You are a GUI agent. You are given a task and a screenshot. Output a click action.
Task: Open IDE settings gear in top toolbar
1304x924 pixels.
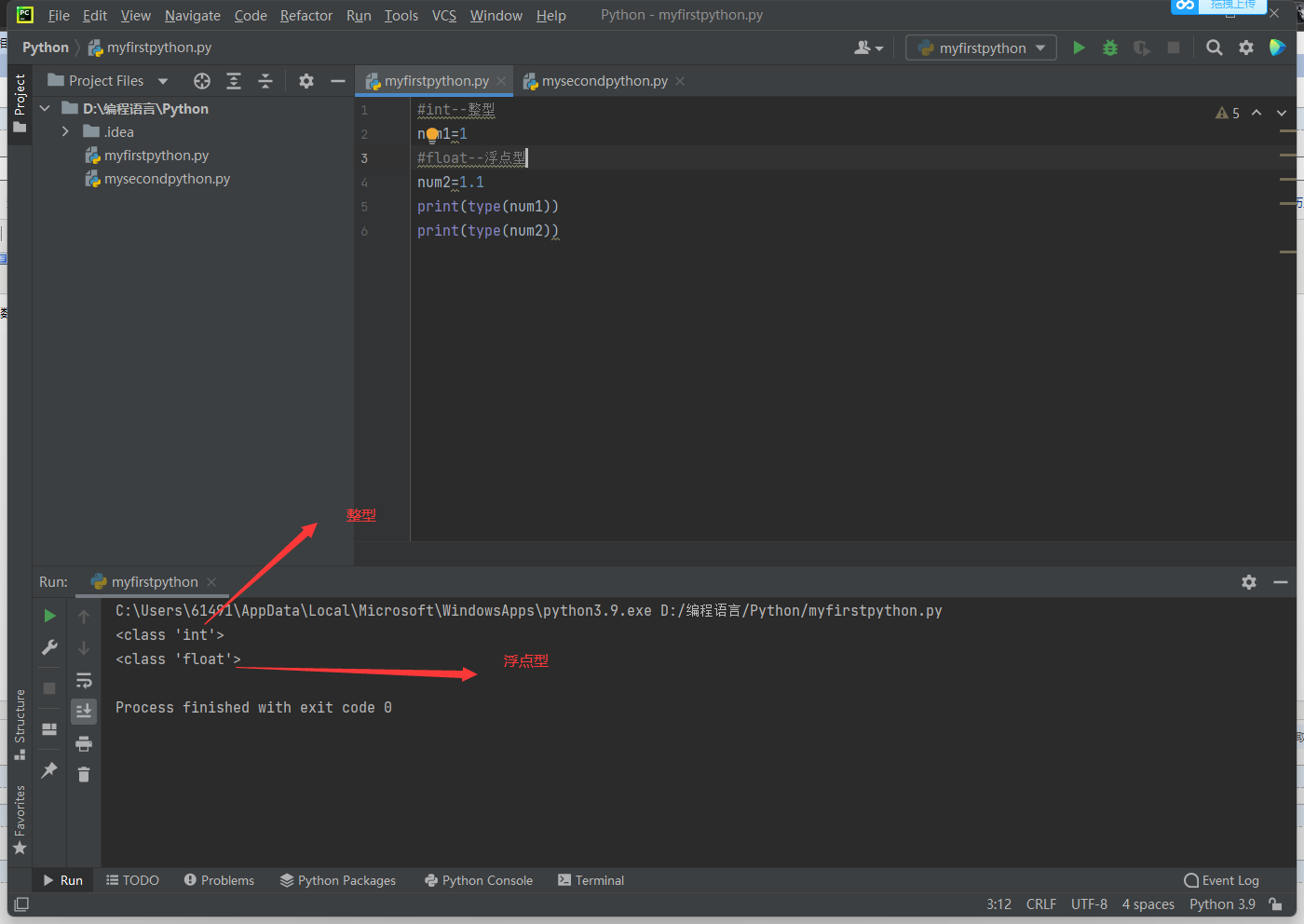[x=1246, y=48]
